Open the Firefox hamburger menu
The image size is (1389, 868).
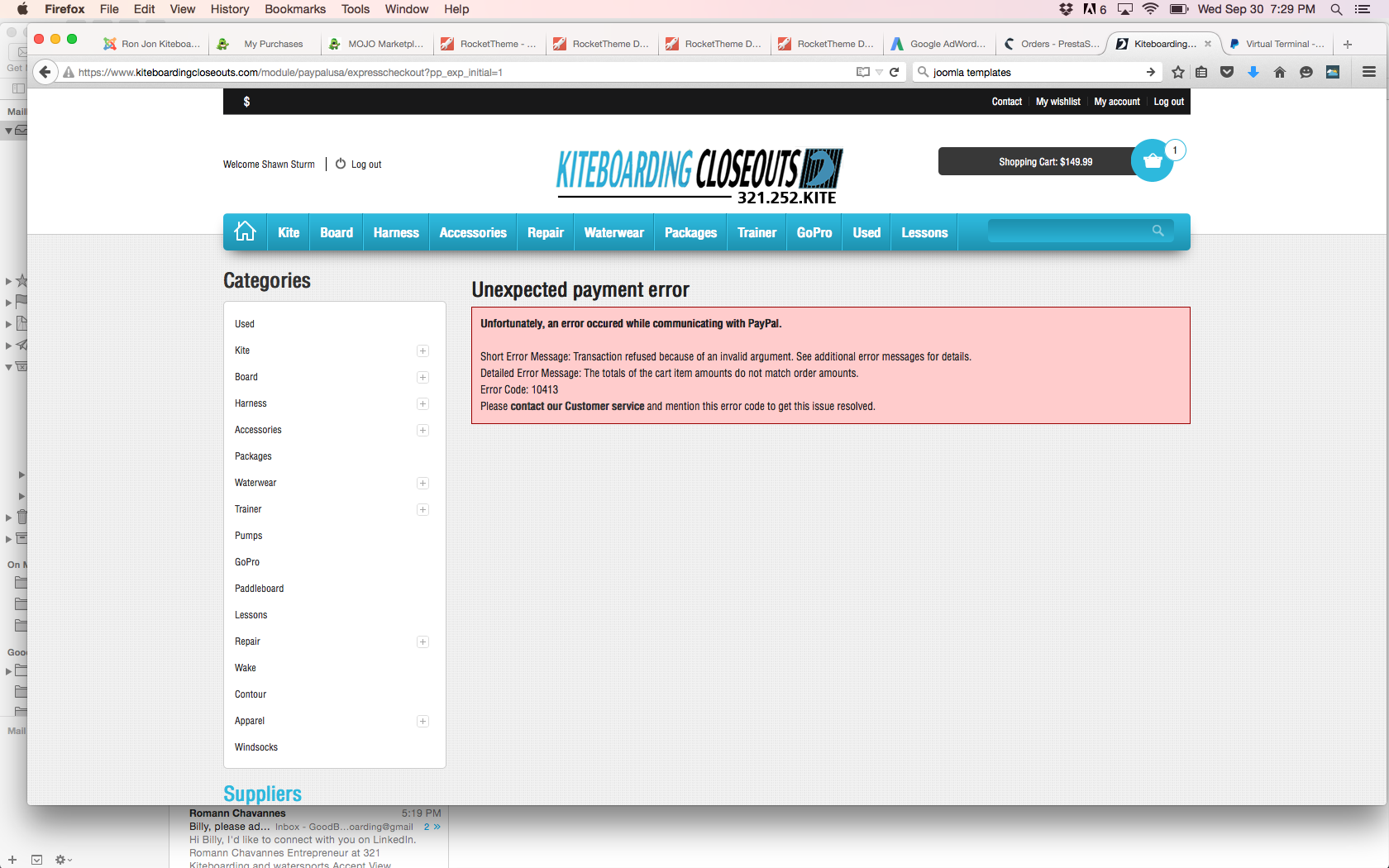pyautogui.click(x=1369, y=72)
